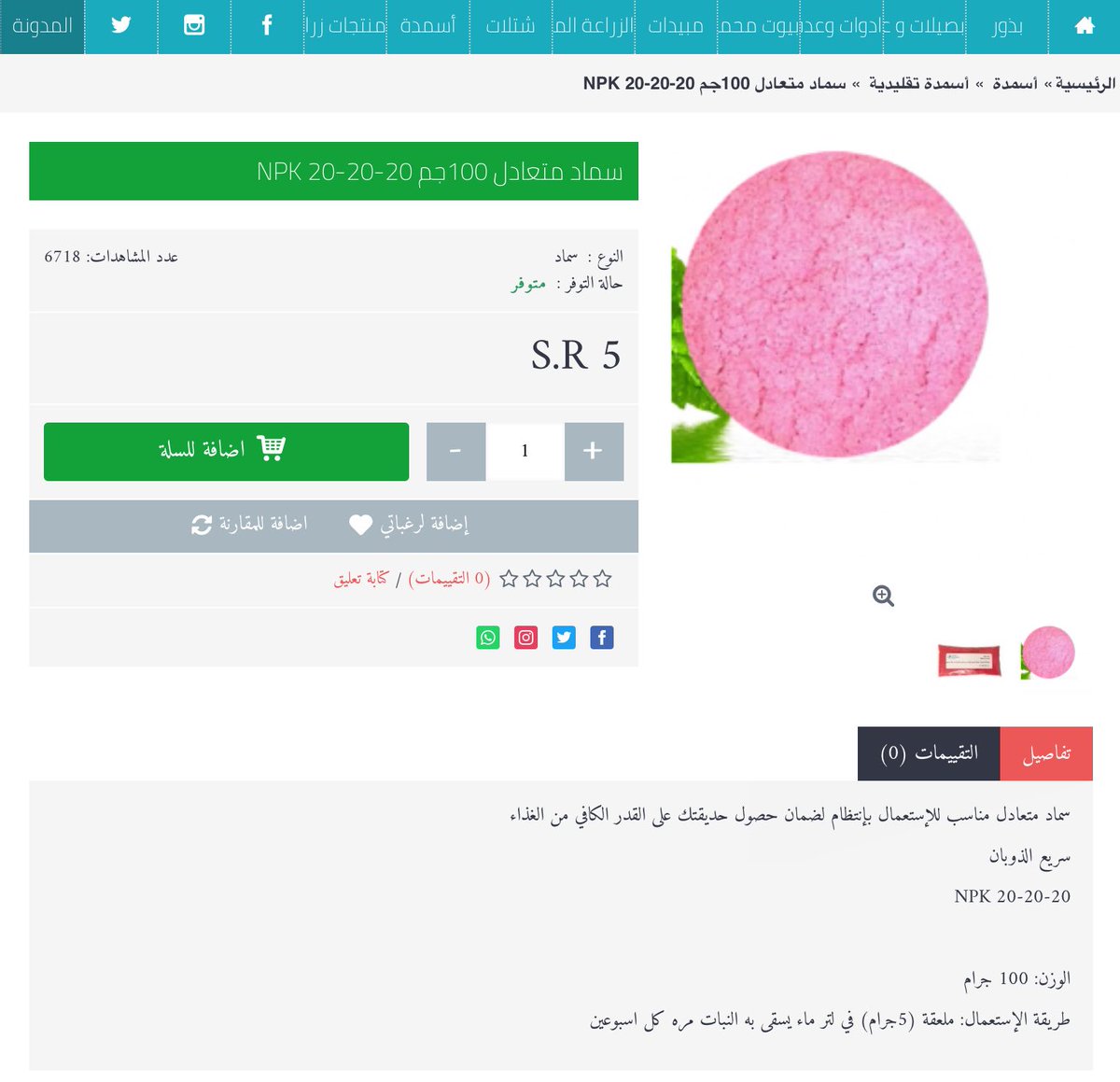This screenshot has width=1120, height=1082.
Task: Share product via WhatsApp icon
Action: (488, 638)
